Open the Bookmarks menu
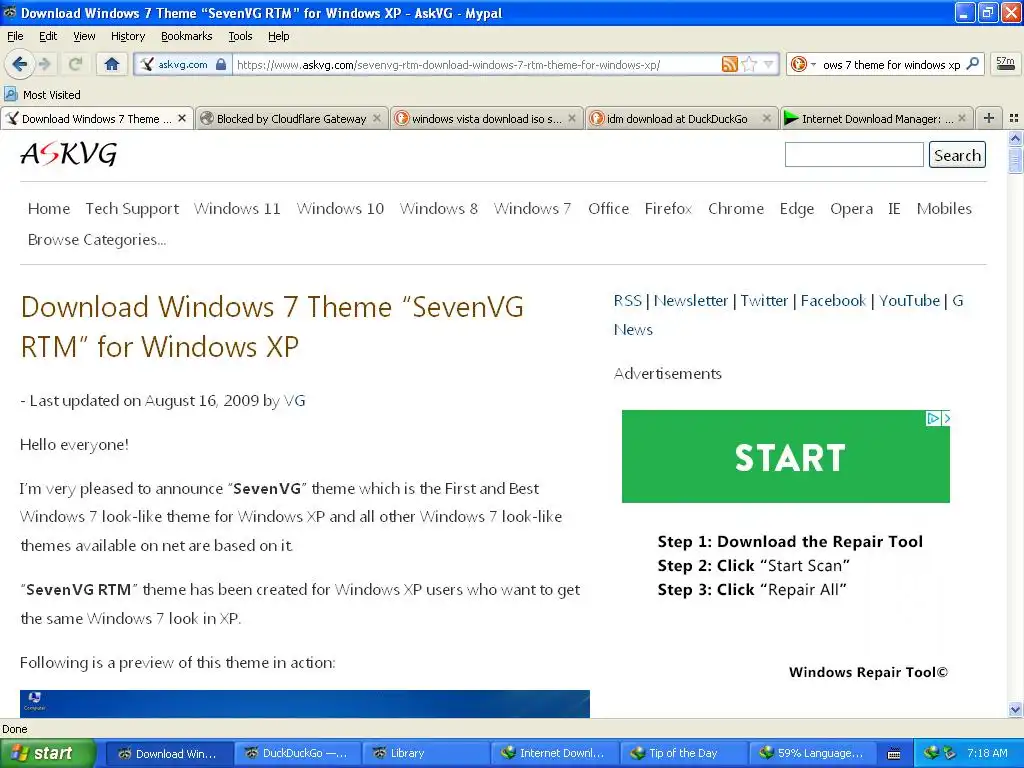1024x768 pixels. click(x=187, y=36)
